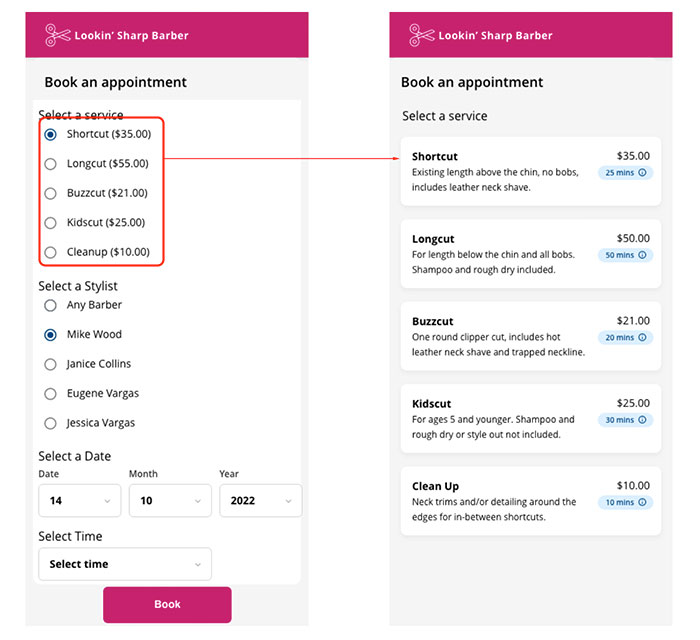Viewport: 700px width, 640px height.
Task: Select the Clean Up service card
Action: tap(531, 501)
